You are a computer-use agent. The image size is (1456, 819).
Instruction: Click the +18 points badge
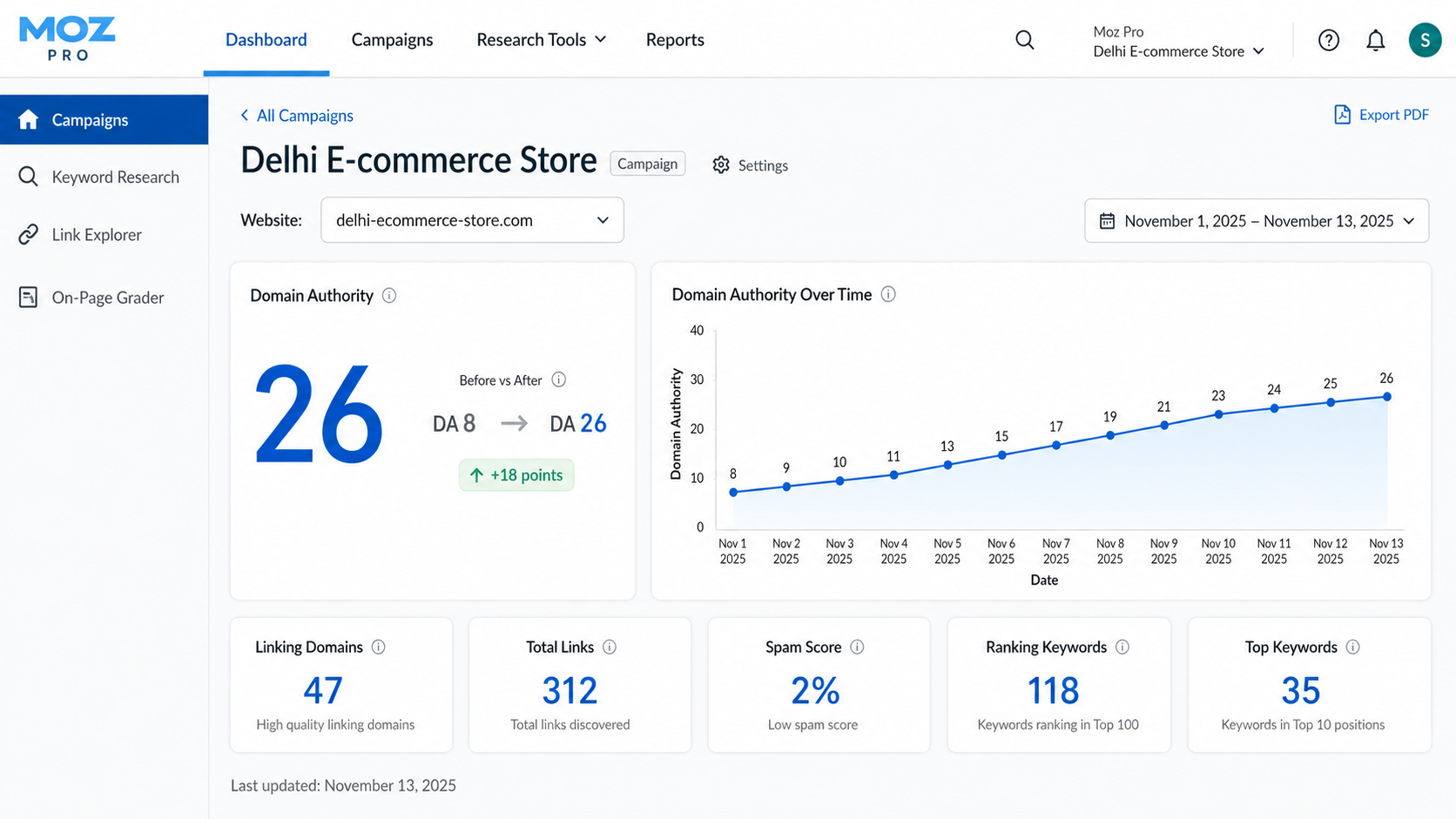coord(516,475)
